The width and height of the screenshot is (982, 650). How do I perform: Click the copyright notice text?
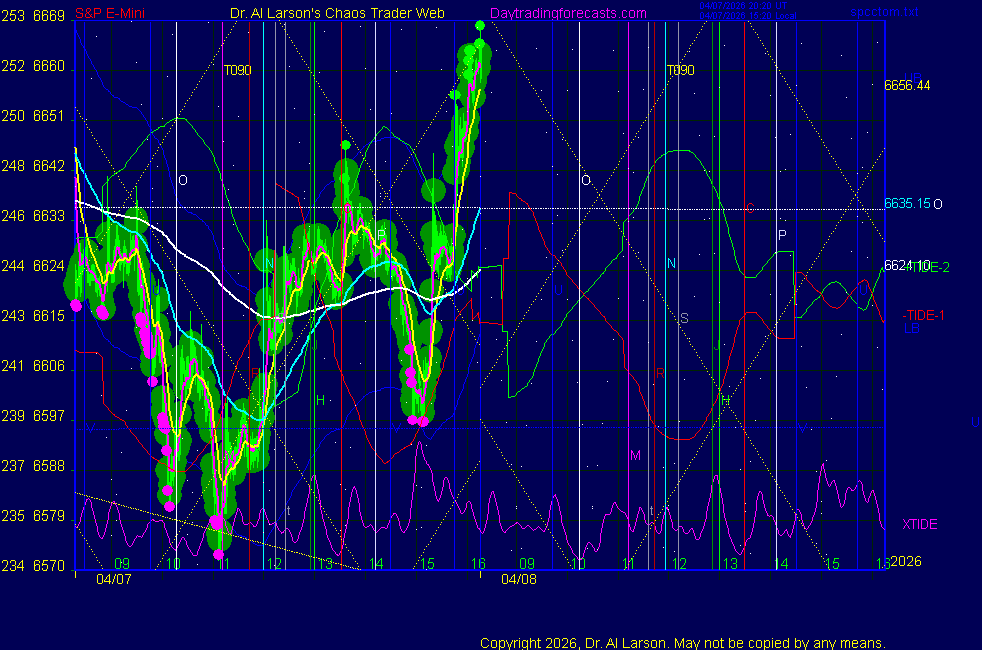click(x=682, y=642)
